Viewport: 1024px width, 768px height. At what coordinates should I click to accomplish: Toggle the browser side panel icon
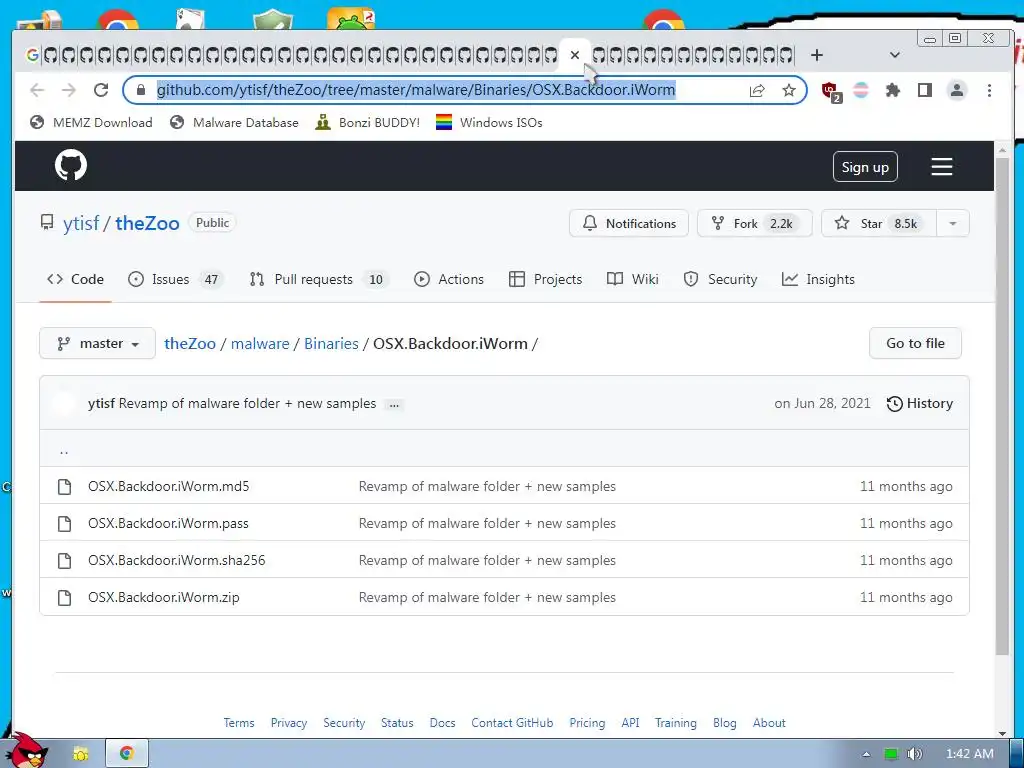point(925,90)
